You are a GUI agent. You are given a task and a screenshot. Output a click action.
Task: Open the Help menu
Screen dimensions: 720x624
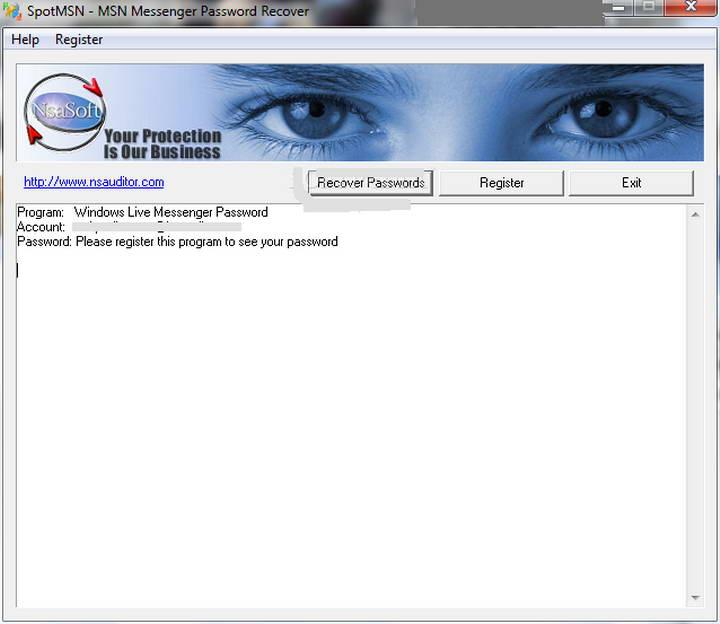25,39
